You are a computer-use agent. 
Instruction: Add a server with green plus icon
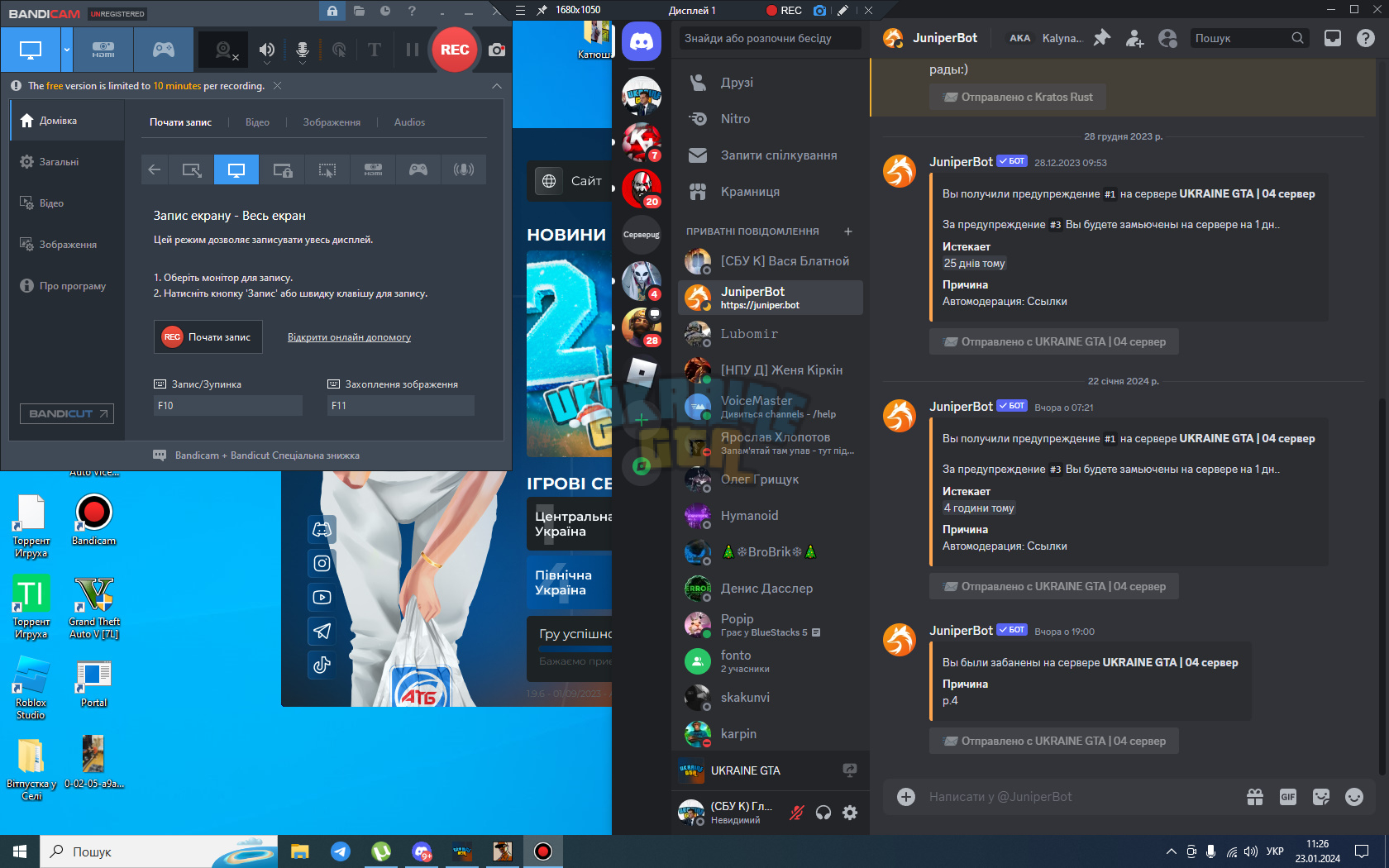point(642,420)
